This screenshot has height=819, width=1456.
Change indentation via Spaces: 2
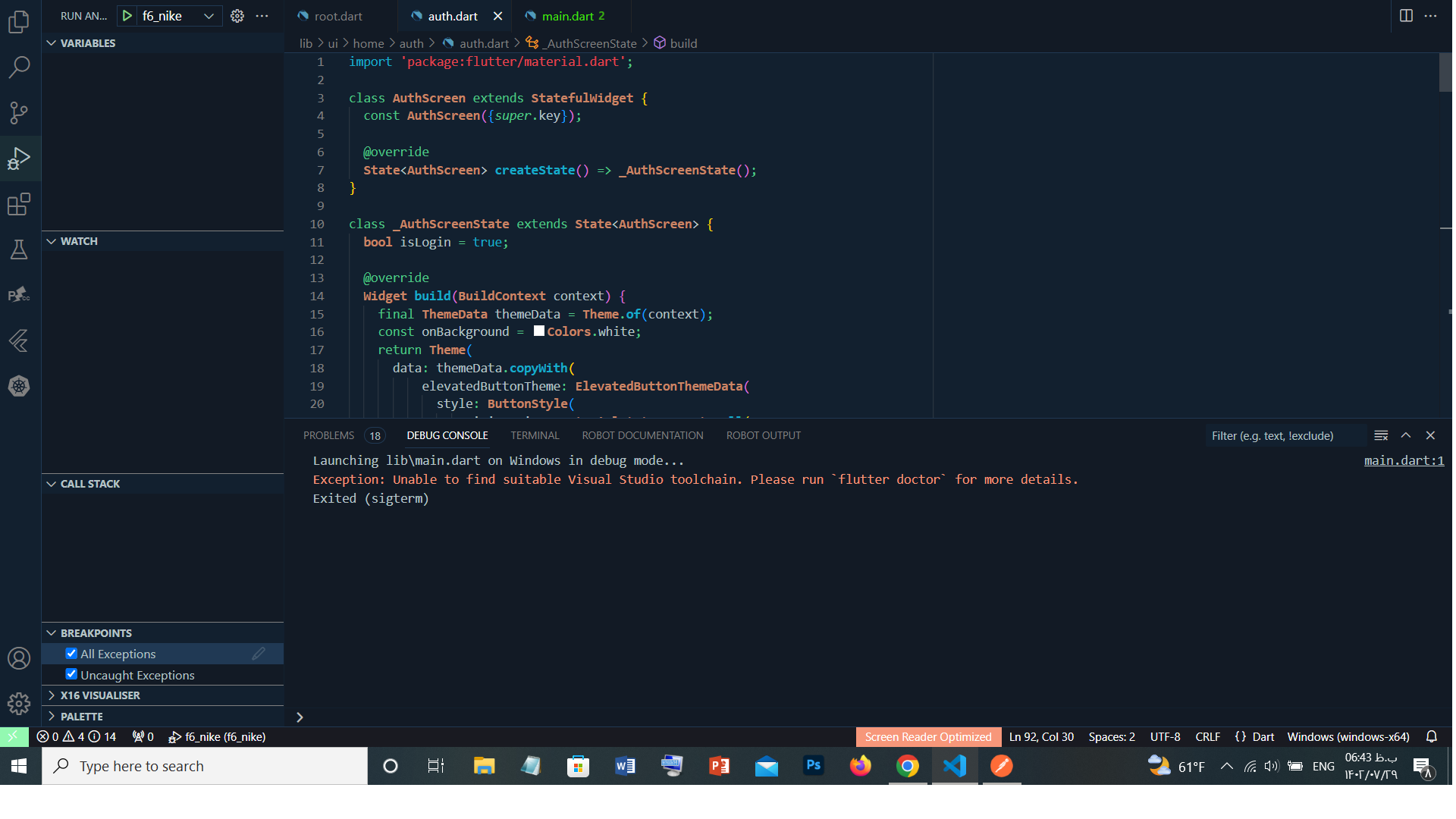pos(1112,737)
